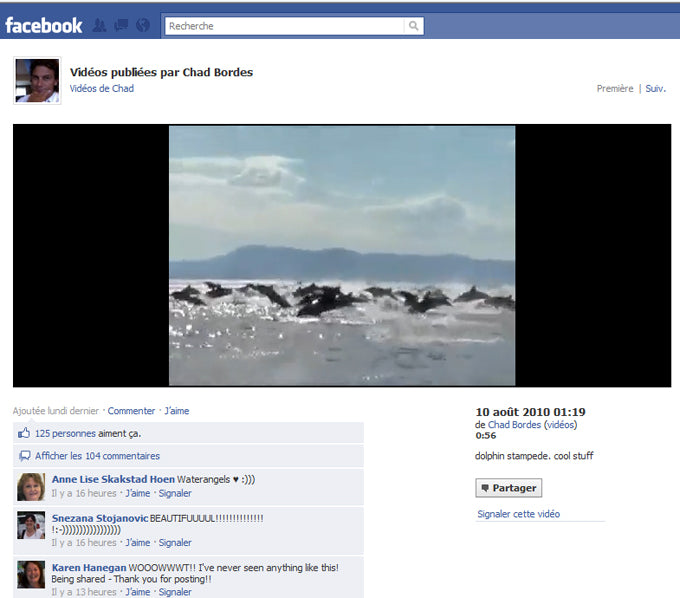Screen dimensions: 680x598
Task: Open friend requests icon
Action: point(100,26)
